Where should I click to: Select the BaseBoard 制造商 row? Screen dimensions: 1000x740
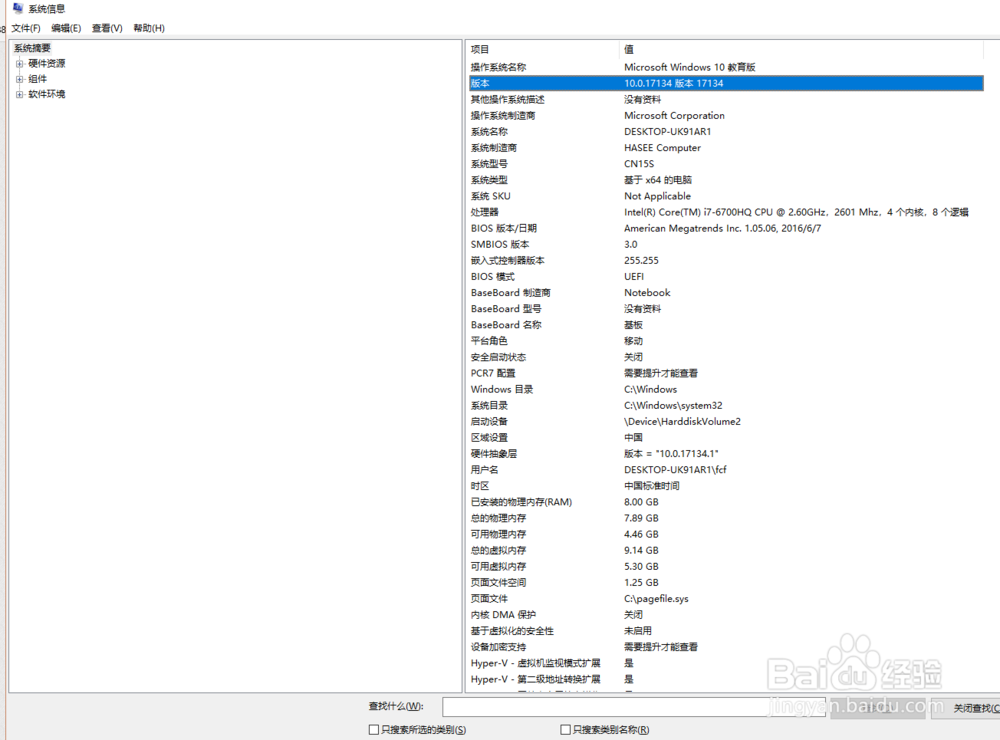pos(726,293)
